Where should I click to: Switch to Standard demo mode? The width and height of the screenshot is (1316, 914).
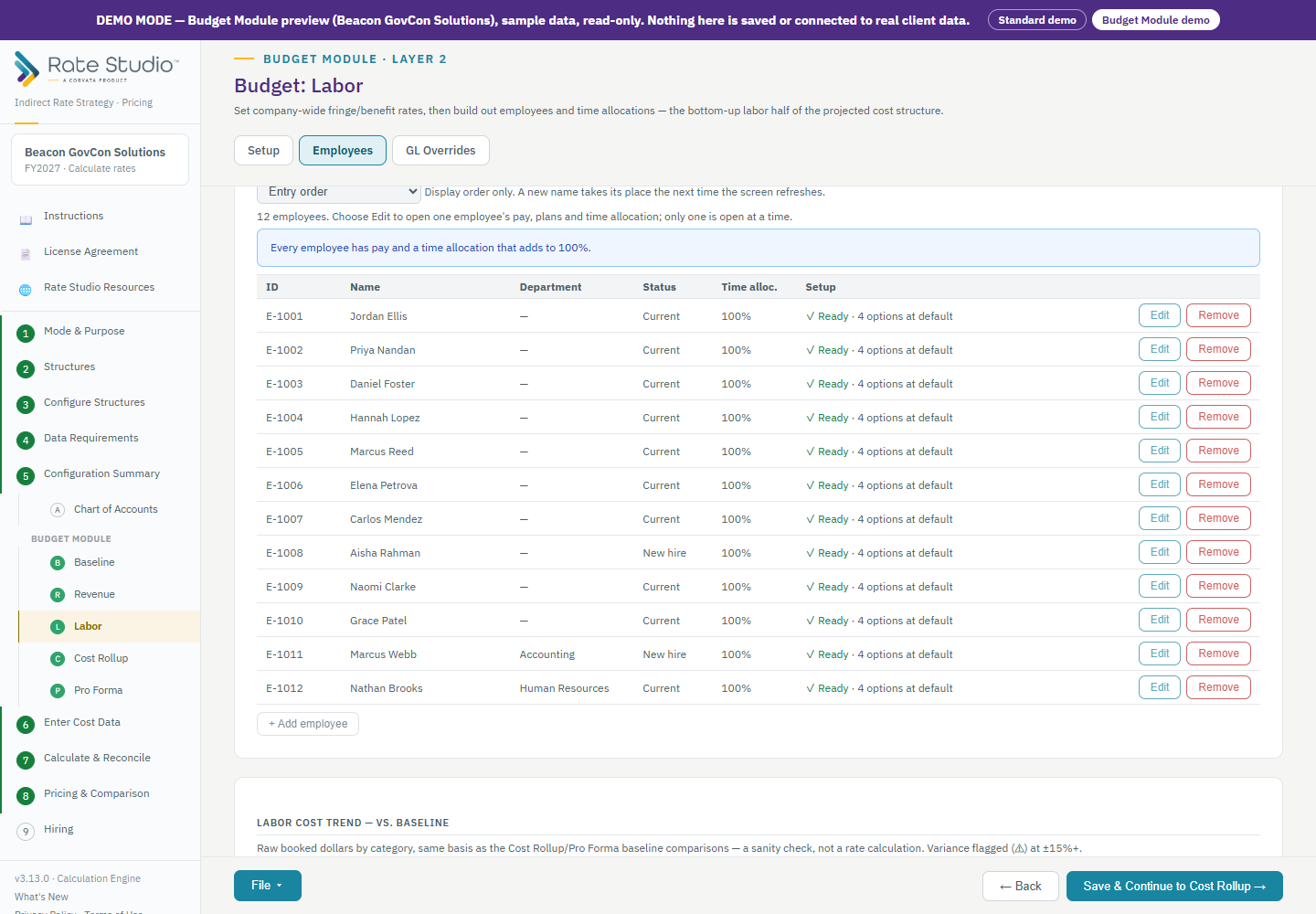[1037, 20]
